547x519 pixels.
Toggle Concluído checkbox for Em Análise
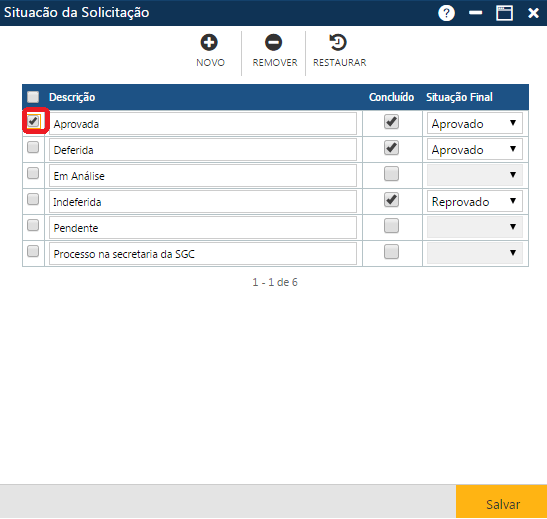pyautogui.click(x=391, y=174)
